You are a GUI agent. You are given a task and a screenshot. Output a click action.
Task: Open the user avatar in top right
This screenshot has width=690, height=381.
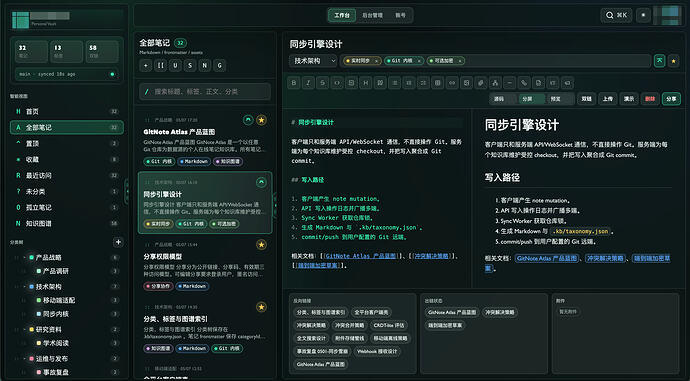tap(667, 15)
